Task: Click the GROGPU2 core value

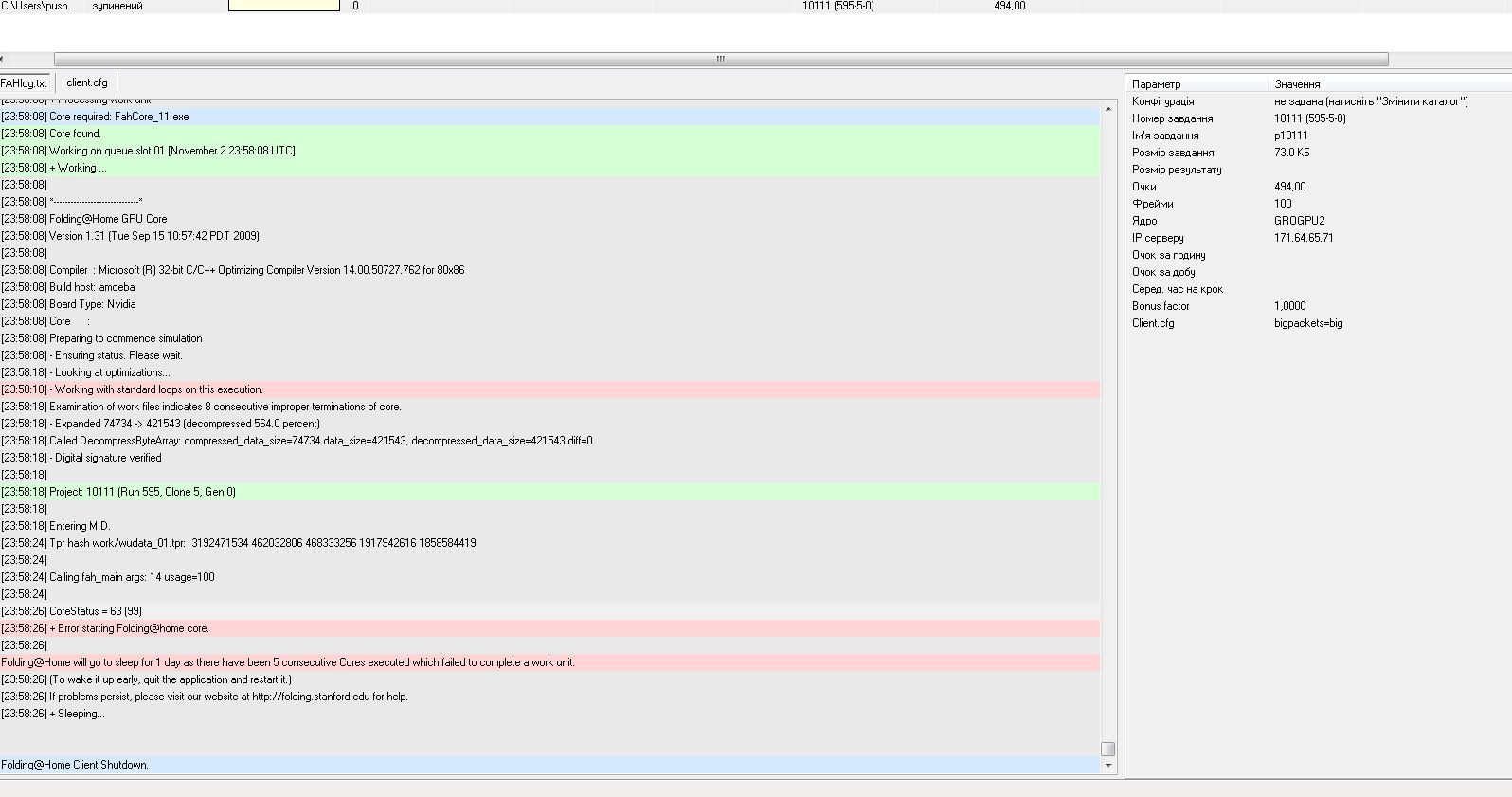Action: (x=1300, y=221)
